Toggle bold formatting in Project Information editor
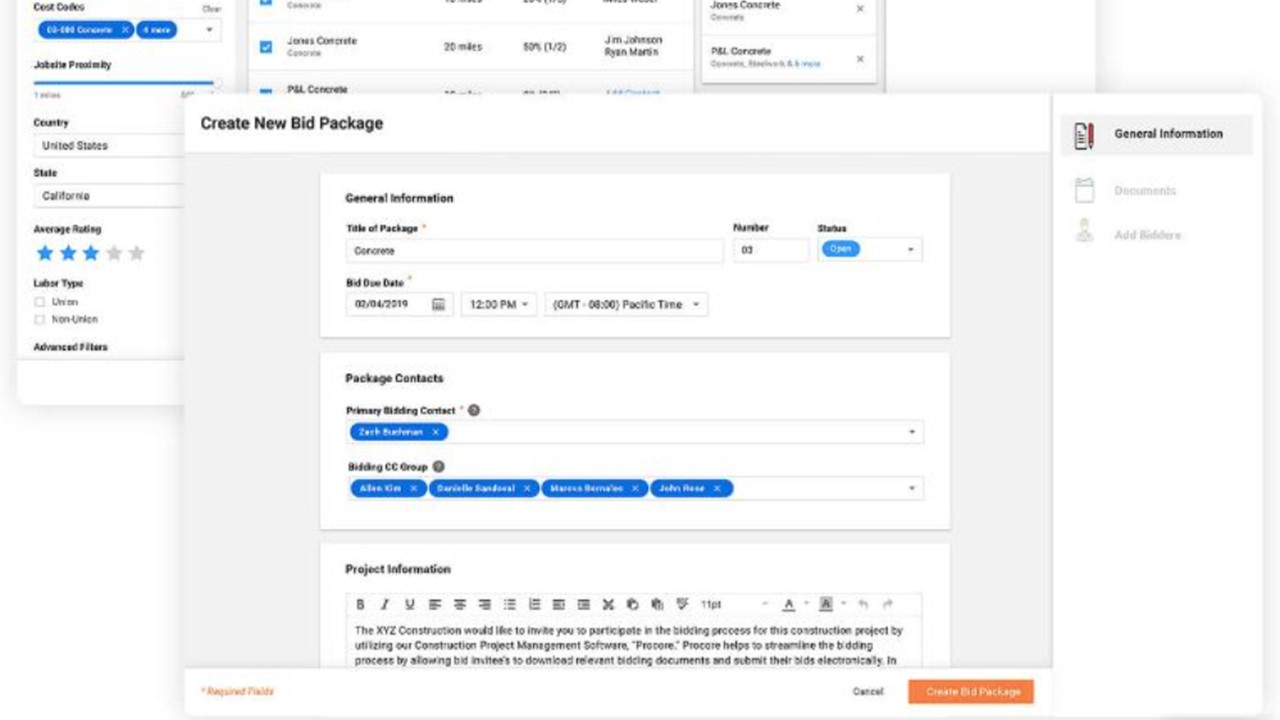The image size is (1280, 720). (360, 605)
